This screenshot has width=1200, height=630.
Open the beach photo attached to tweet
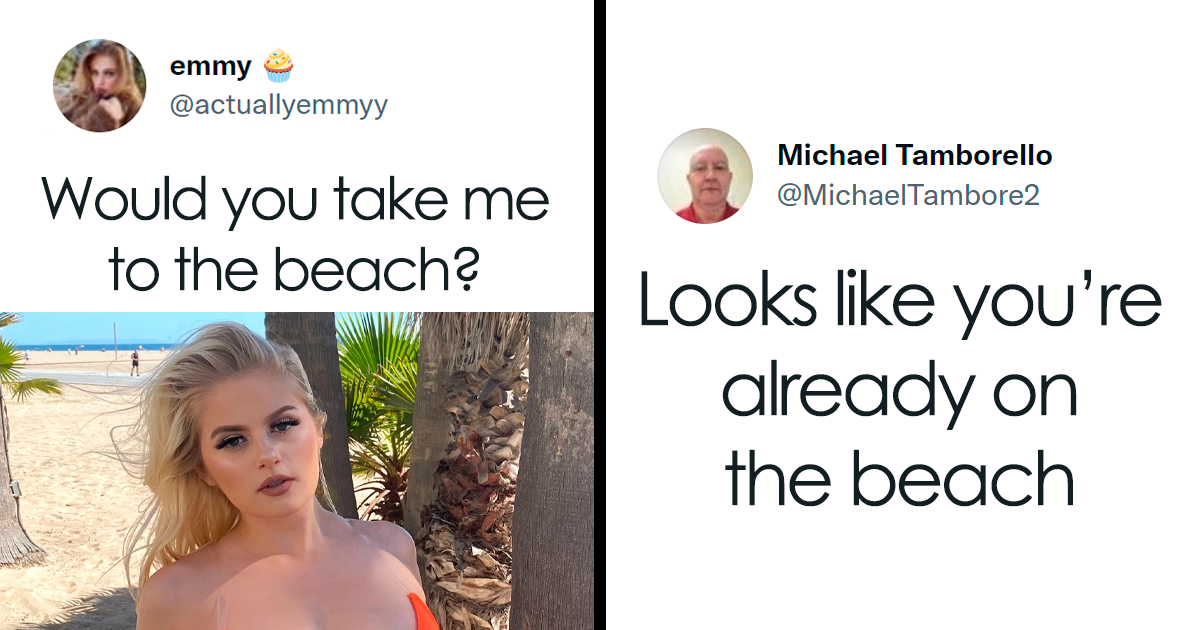297,471
